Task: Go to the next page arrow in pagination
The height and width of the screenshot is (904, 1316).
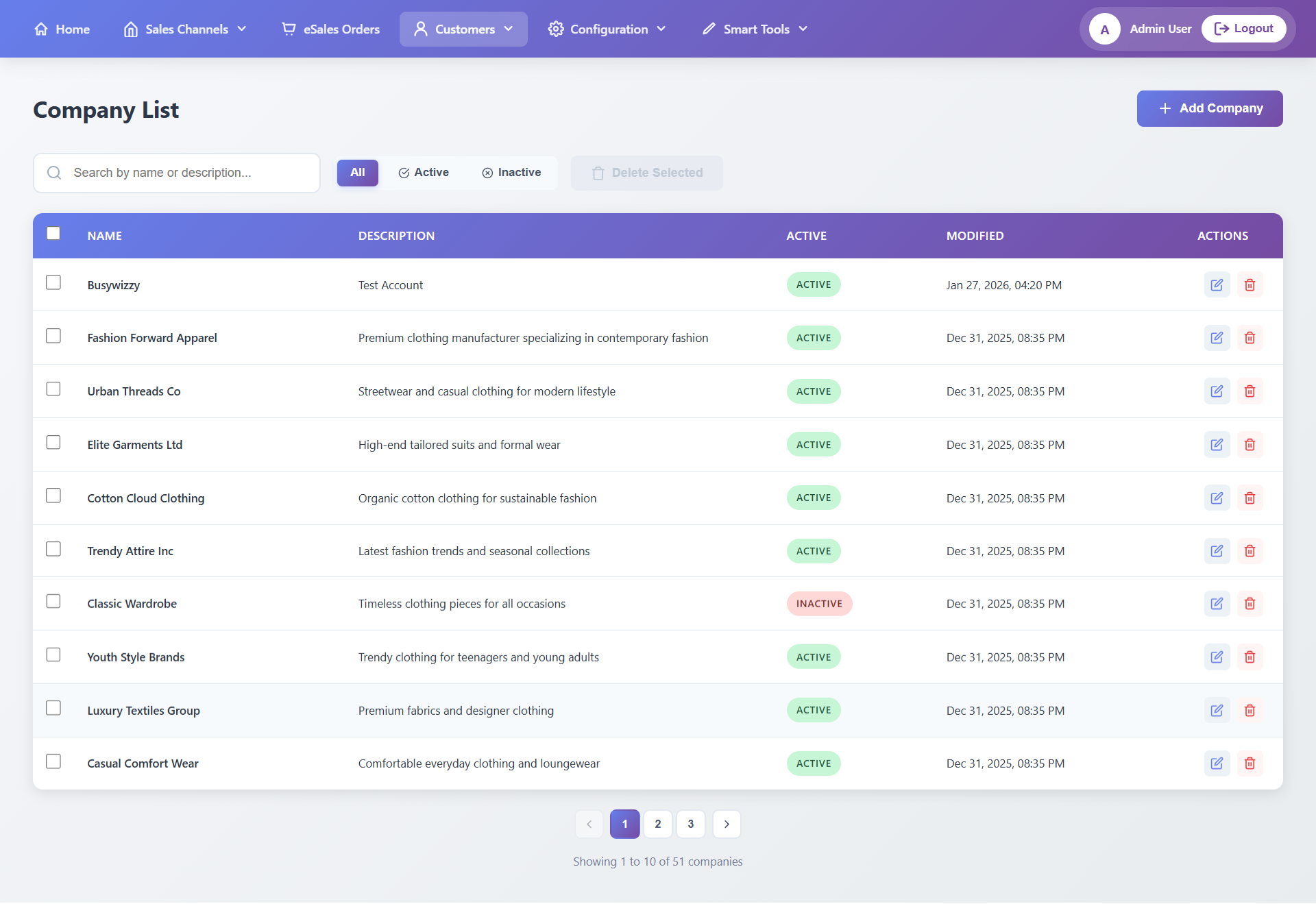Action: [x=727, y=824]
